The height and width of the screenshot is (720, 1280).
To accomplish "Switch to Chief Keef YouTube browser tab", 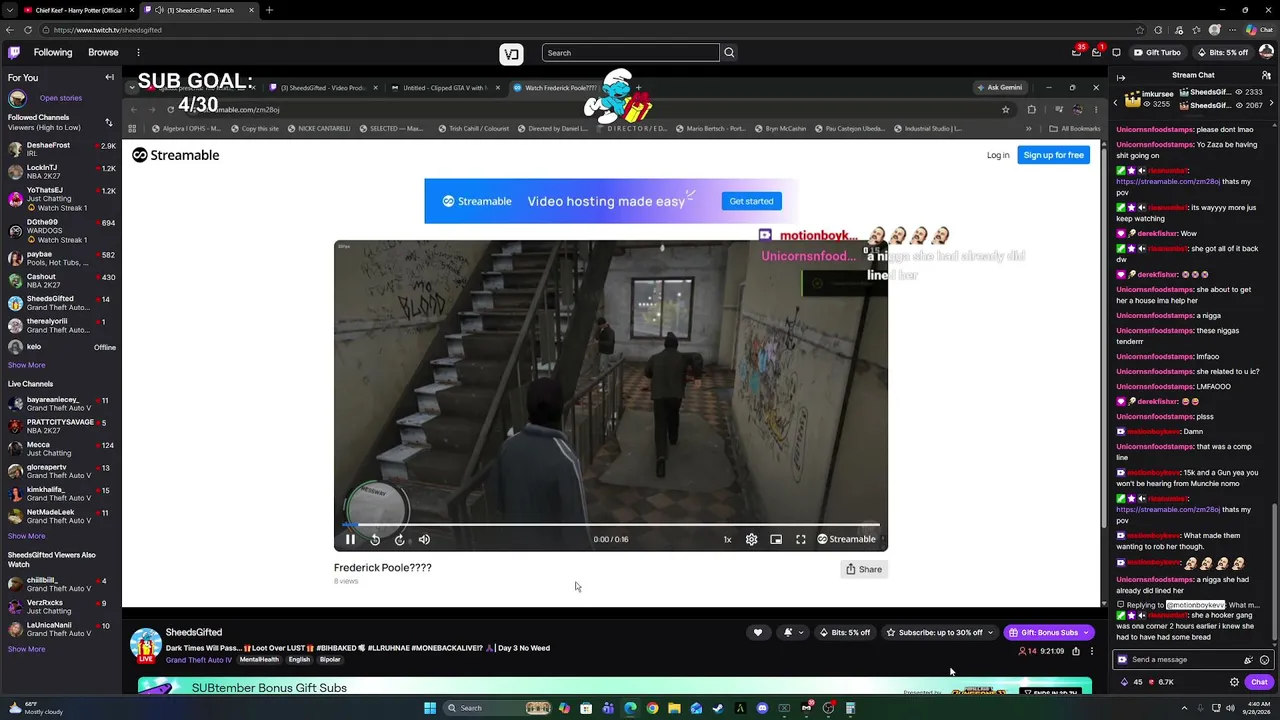I will click(x=78, y=10).
